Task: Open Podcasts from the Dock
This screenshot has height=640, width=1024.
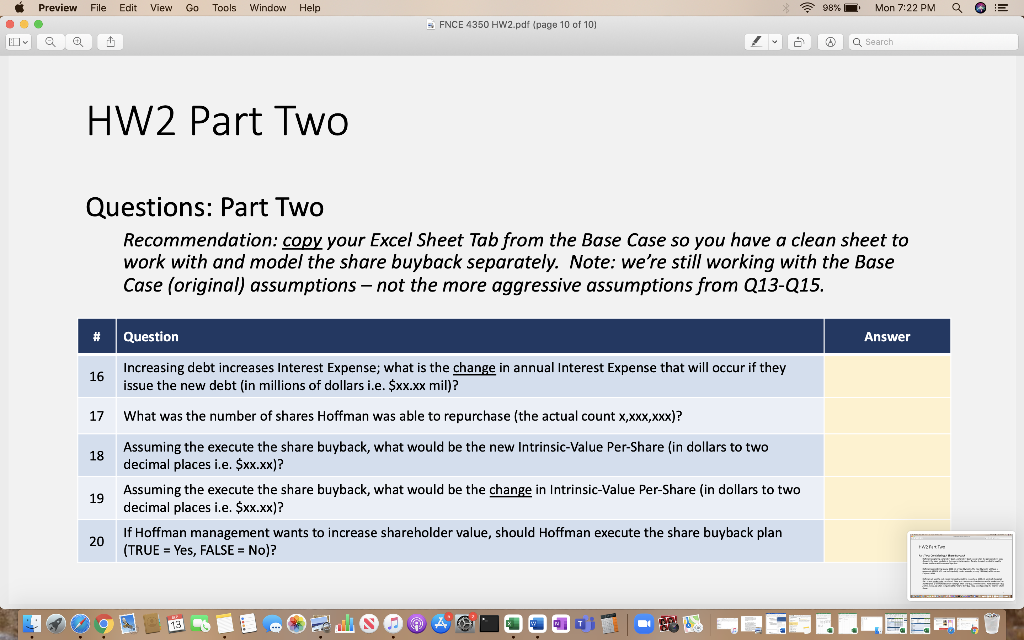Action: click(x=417, y=624)
